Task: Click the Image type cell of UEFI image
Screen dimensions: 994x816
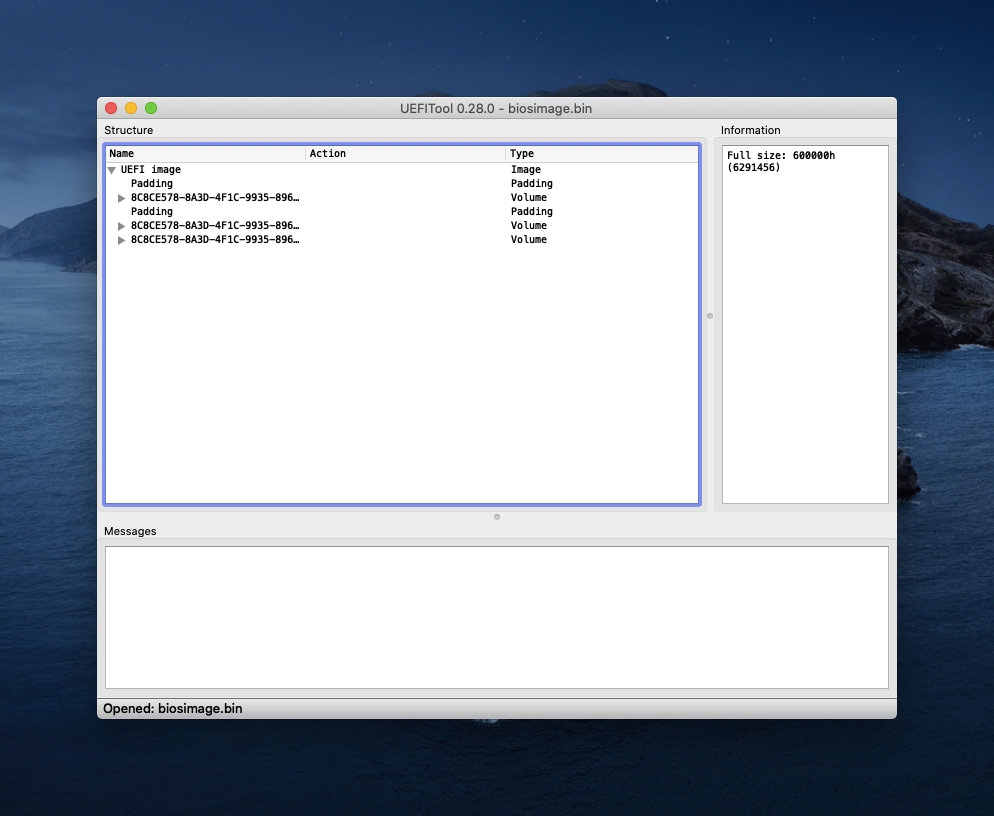Action: point(526,170)
